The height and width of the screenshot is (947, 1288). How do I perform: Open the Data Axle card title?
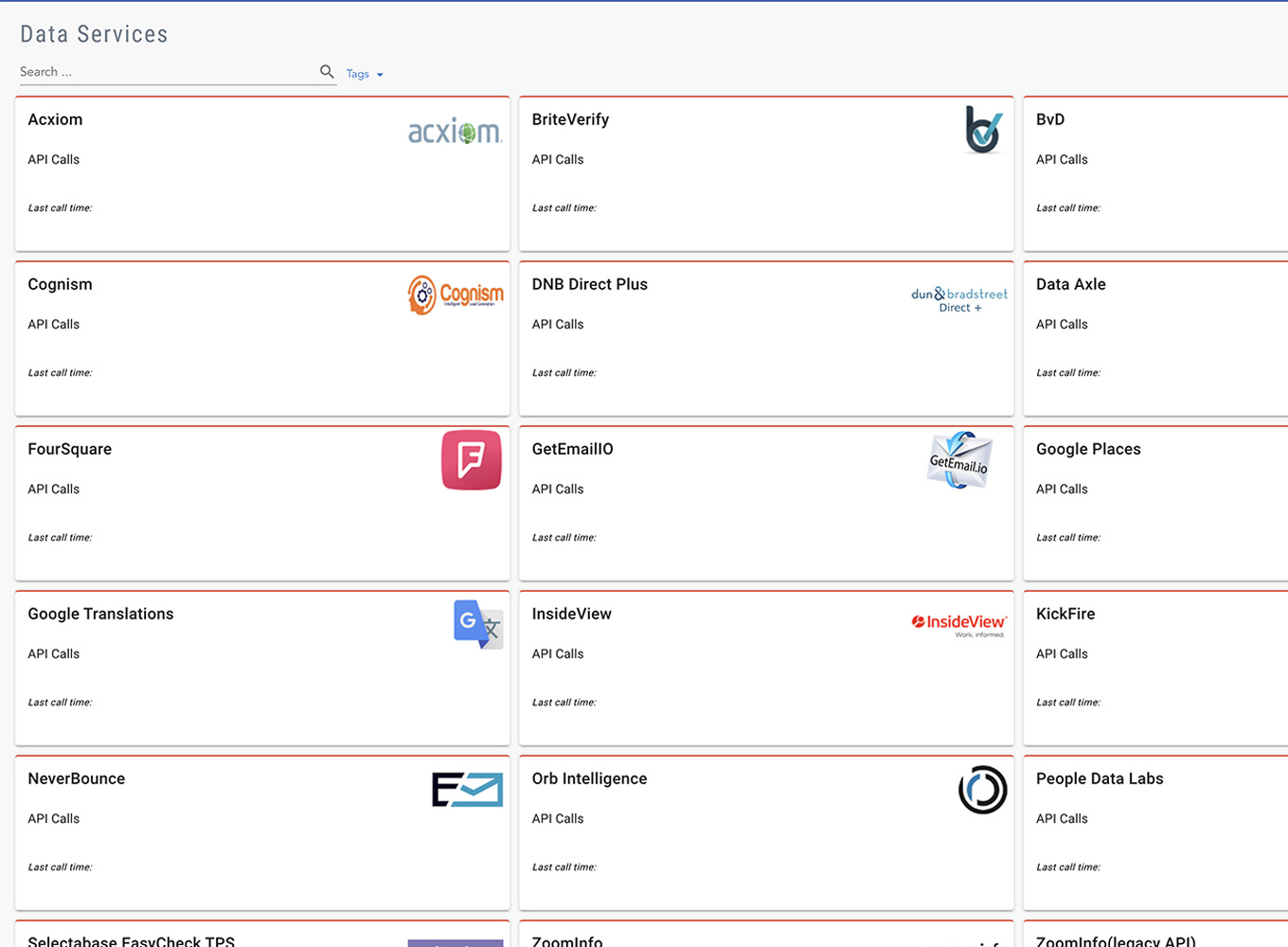pos(1071,284)
